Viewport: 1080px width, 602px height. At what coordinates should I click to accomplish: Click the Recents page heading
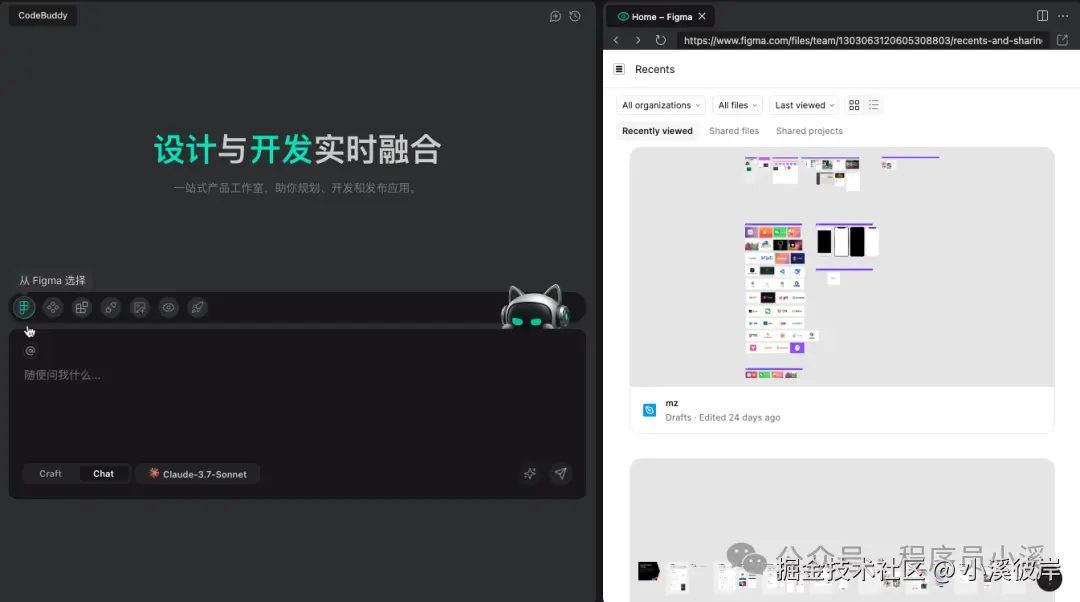click(x=654, y=70)
